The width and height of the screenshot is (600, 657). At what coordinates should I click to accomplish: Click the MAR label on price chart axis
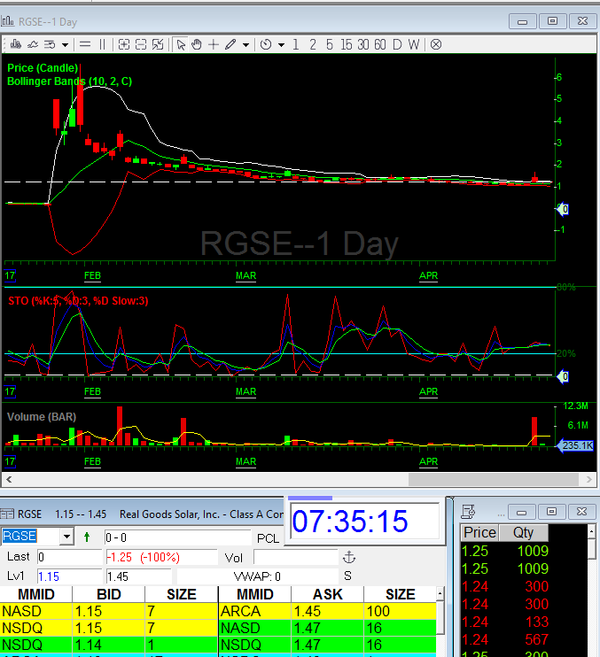tap(246, 276)
